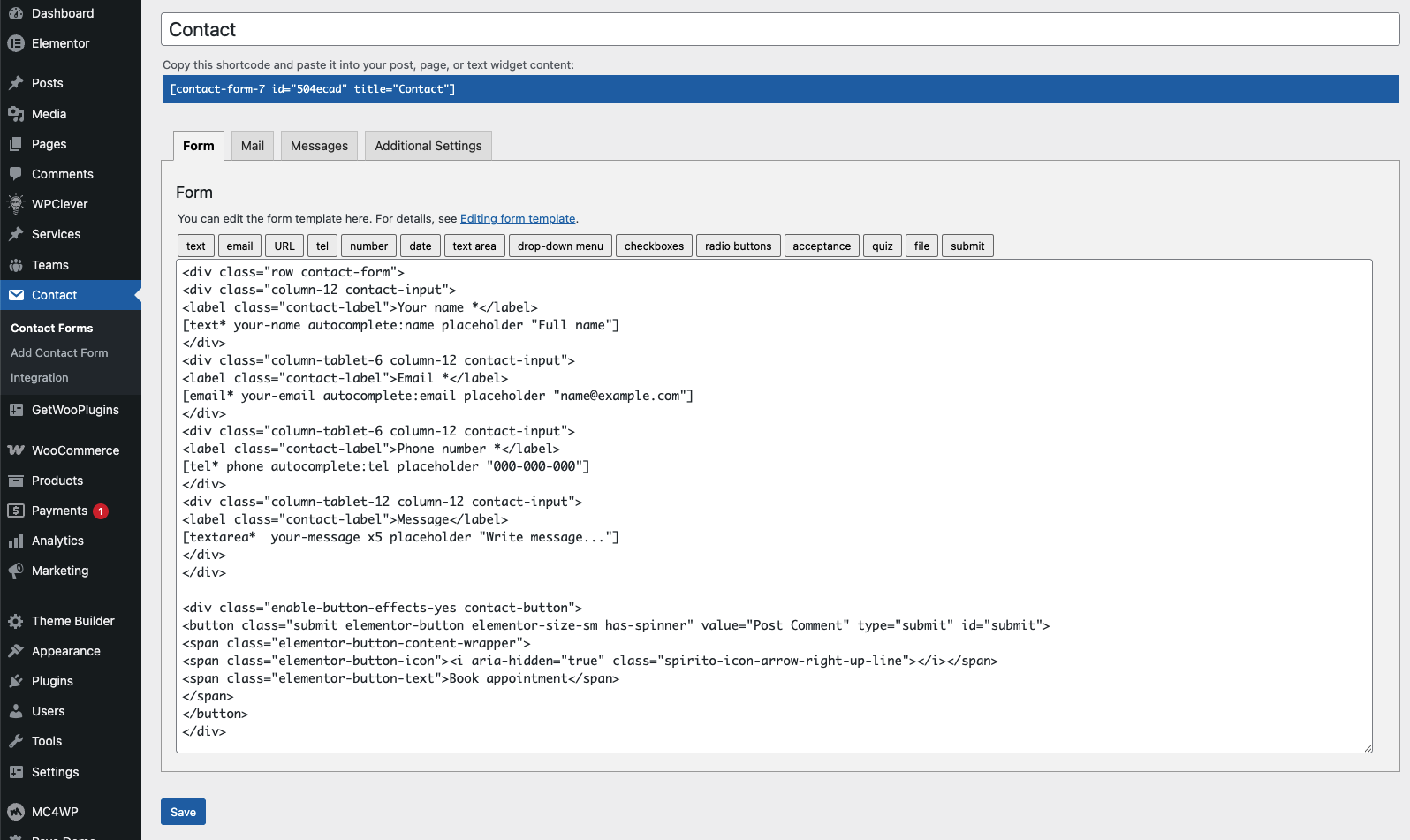This screenshot has height=840, width=1410.
Task: Insert a radio buttons form tag
Action: click(x=738, y=246)
